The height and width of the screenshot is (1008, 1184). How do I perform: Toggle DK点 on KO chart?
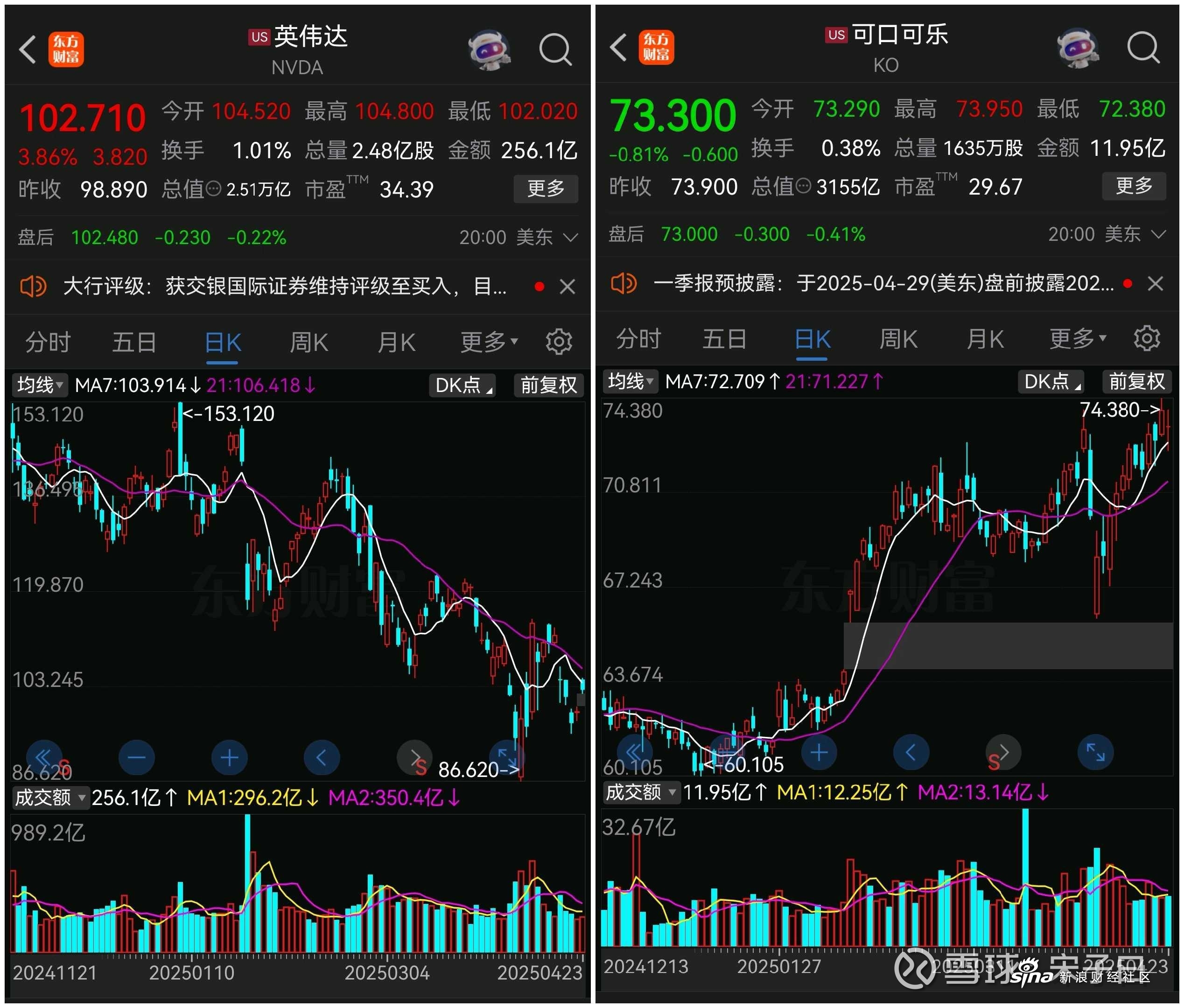click(x=1051, y=381)
